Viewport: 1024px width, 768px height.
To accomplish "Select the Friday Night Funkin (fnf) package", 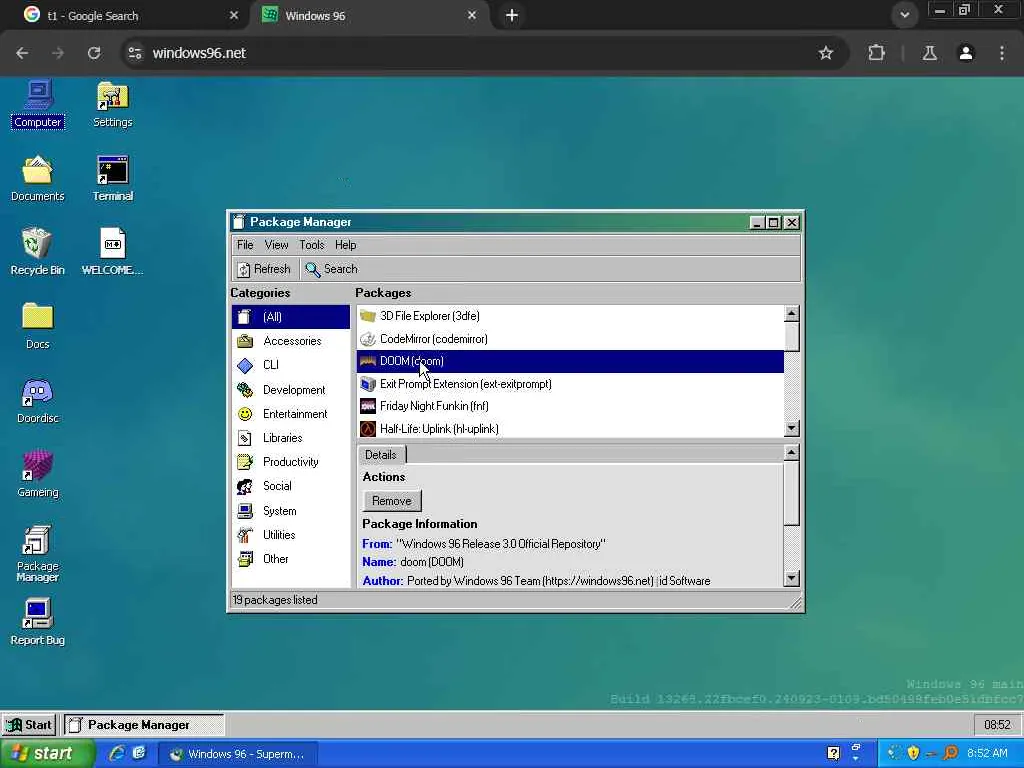I will coord(570,406).
